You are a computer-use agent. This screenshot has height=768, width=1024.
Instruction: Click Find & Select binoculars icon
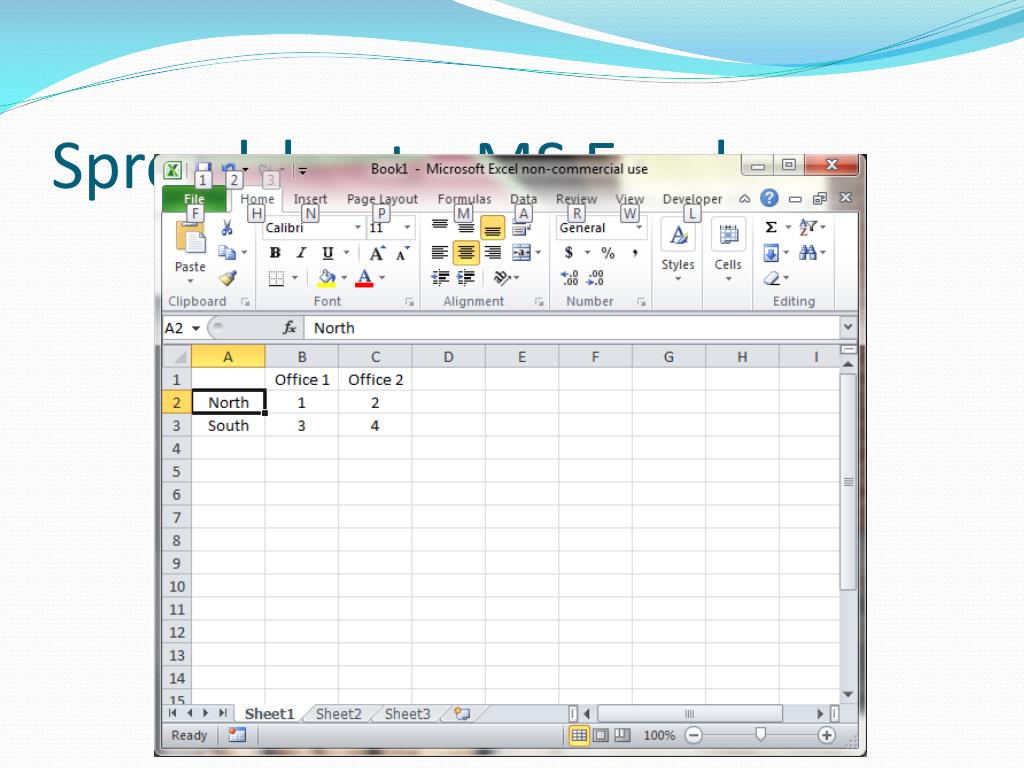tap(808, 253)
